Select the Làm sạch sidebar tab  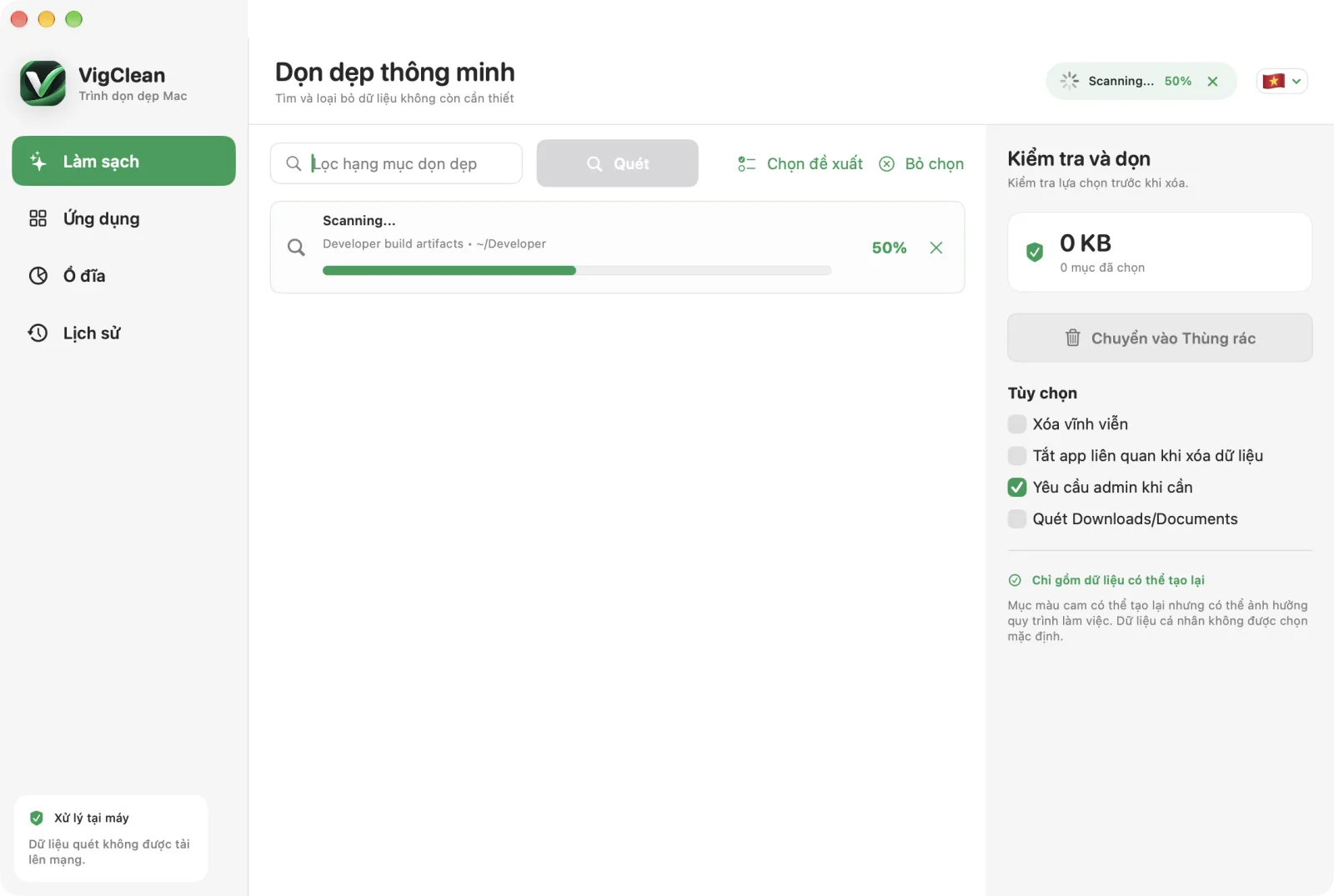(123, 161)
